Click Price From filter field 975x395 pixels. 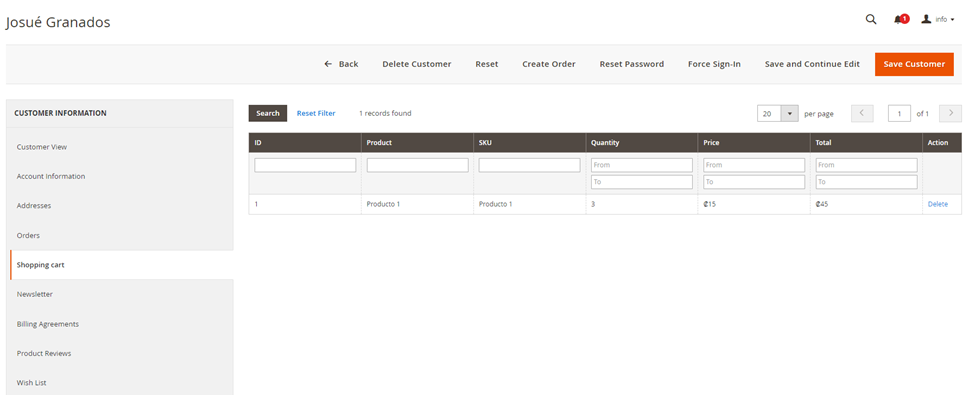(x=754, y=165)
